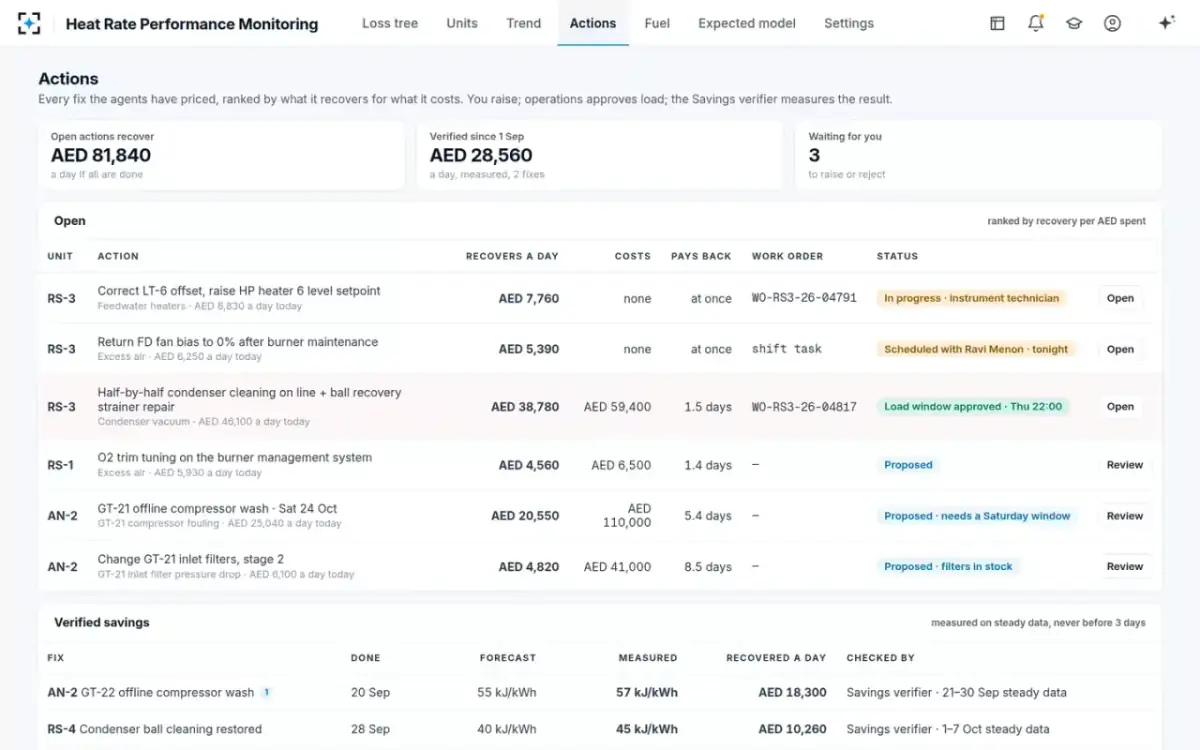This screenshot has height=750, width=1200.
Task: Open the Trend tab
Action: [523, 23]
